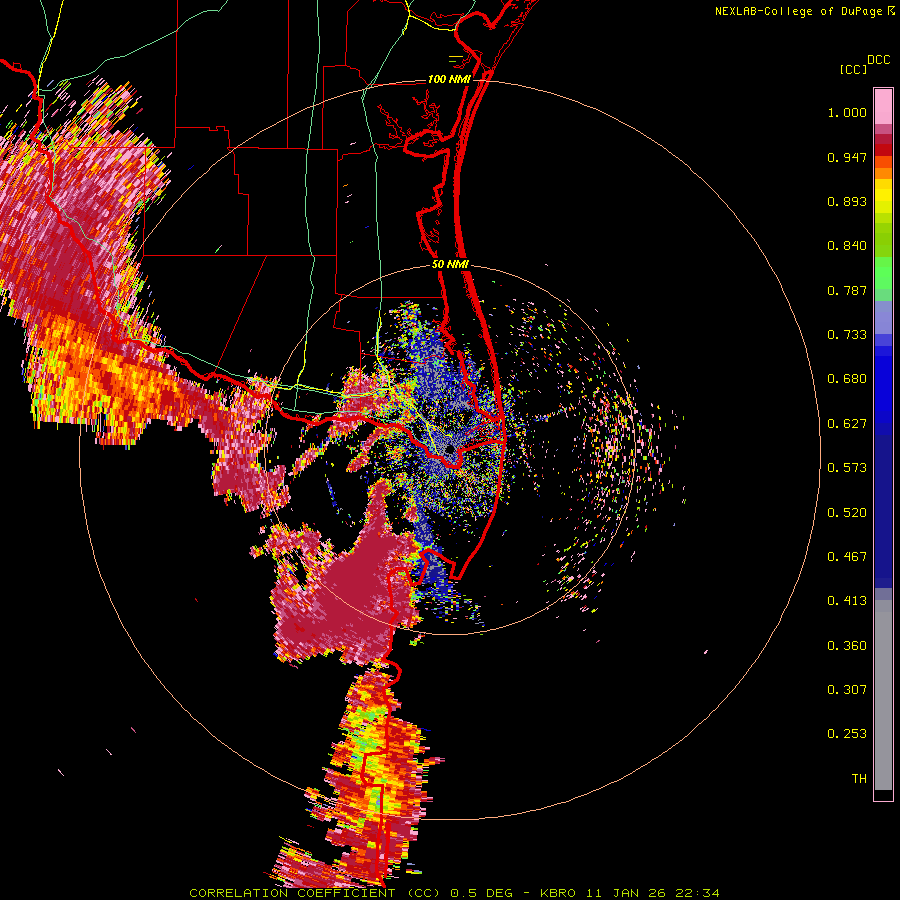
Task: Click the 0.893 color scale value
Action: (x=847, y=201)
